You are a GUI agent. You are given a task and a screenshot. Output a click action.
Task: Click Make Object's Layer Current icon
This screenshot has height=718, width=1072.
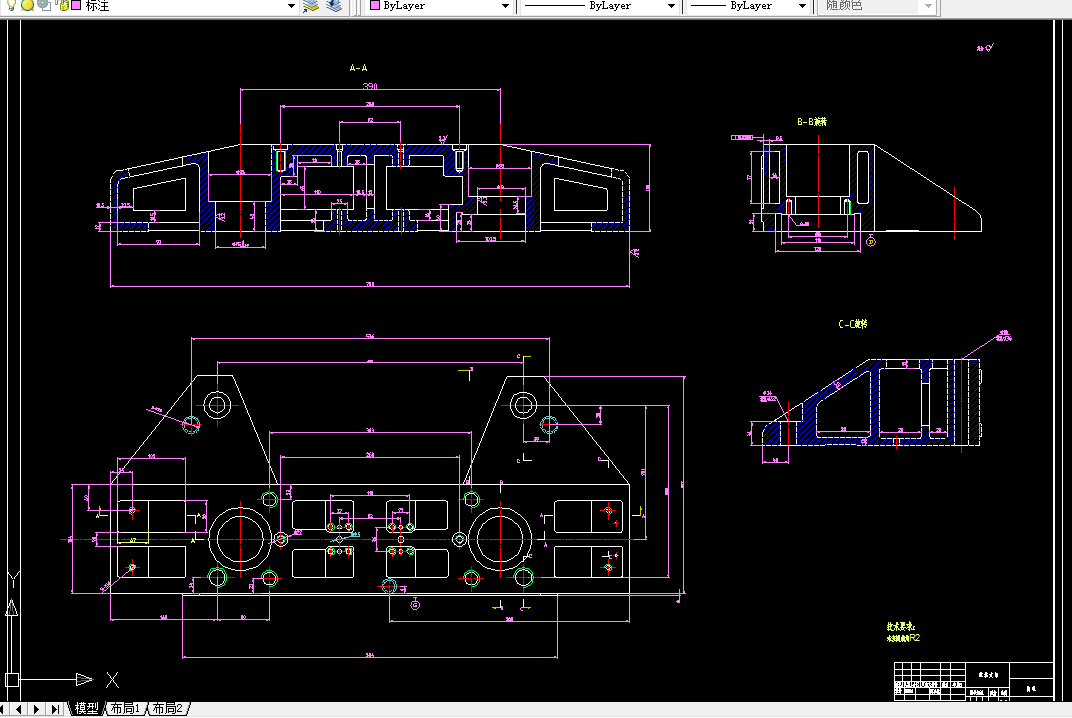pyautogui.click(x=311, y=6)
